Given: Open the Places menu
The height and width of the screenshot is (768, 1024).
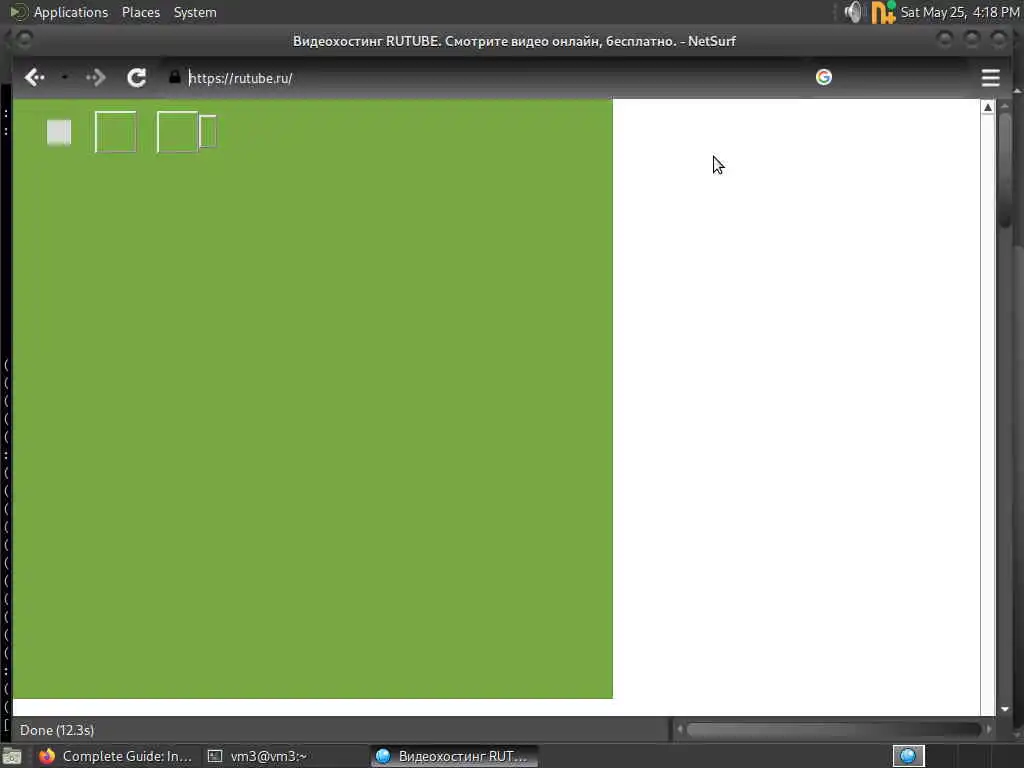Looking at the screenshot, I should click(140, 12).
